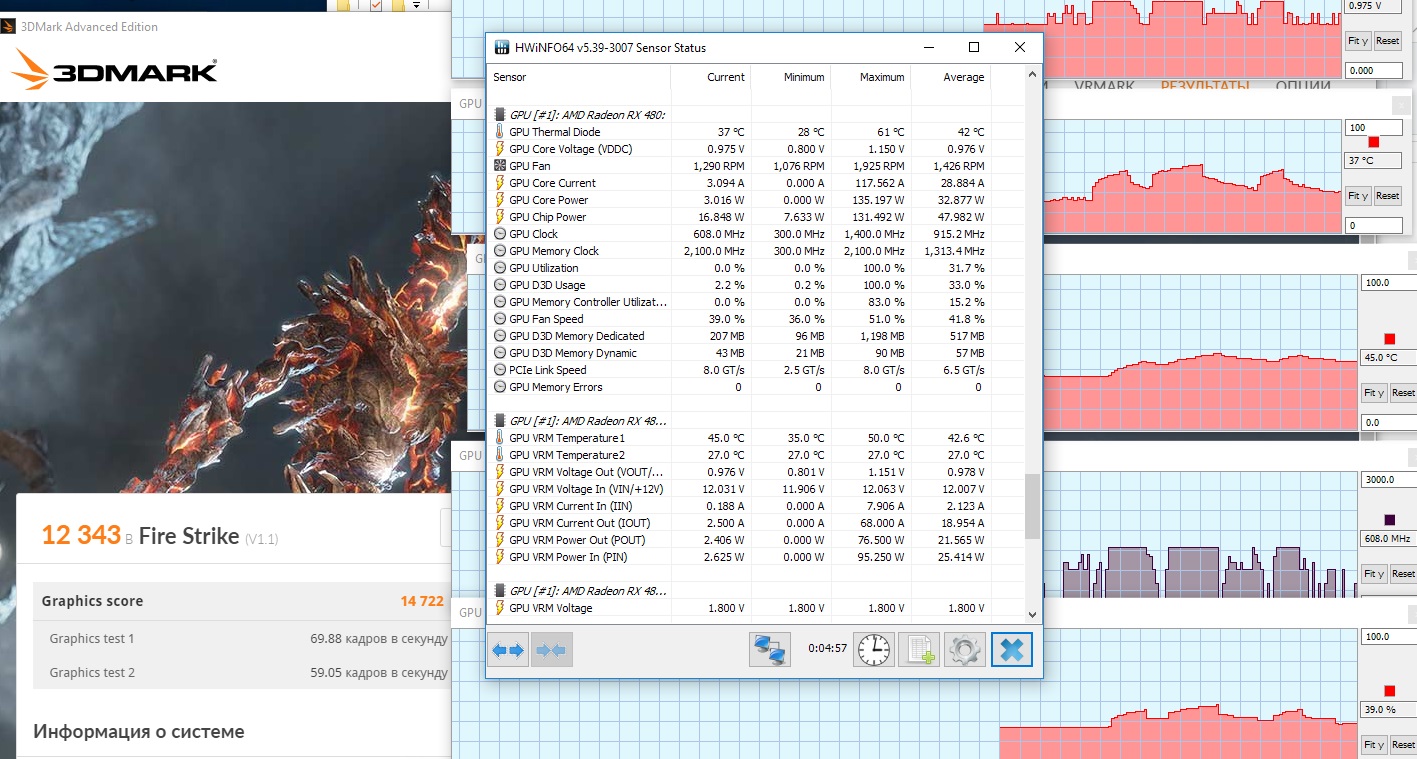The height and width of the screenshot is (759, 1417).
Task: Click the 3DMark orange logo
Action: [x=114, y=72]
